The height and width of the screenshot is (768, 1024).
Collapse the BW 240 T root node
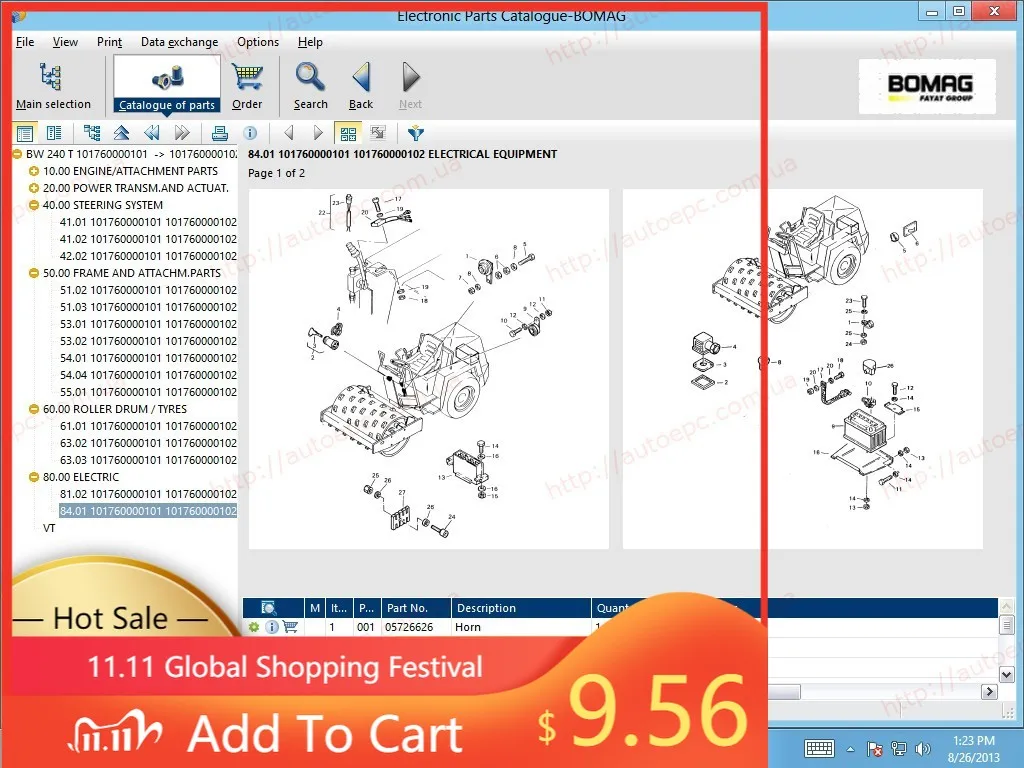(17, 154)
